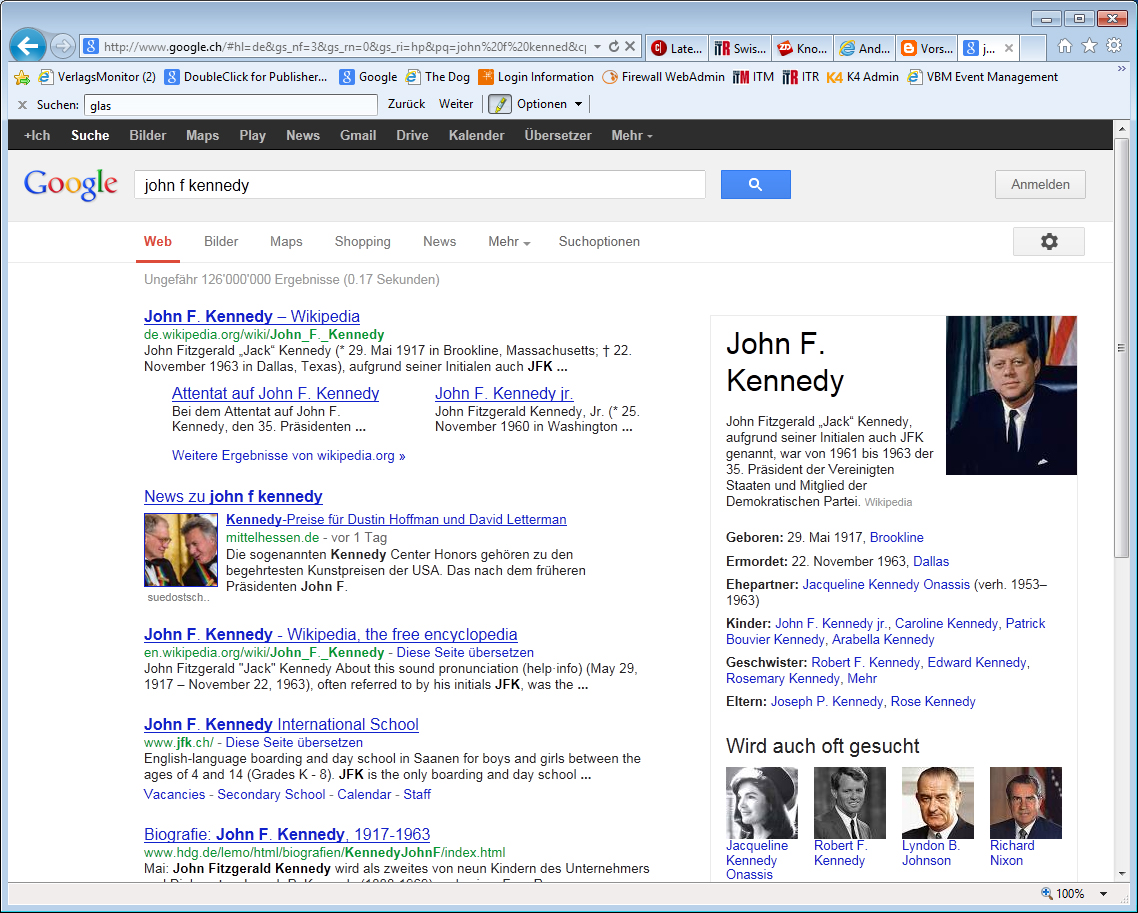The width and height of the screenshot is (1138, 913).
Task: Open Google search settings gear
Action: (x=1049, y=242)
